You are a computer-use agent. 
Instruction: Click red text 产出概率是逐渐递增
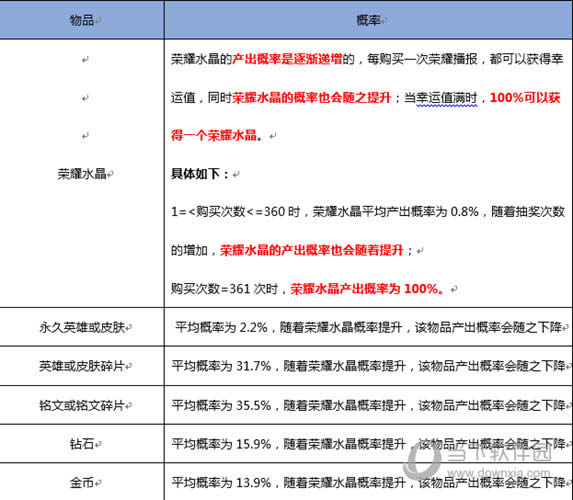pyautogui.click(x=287, y=58)
